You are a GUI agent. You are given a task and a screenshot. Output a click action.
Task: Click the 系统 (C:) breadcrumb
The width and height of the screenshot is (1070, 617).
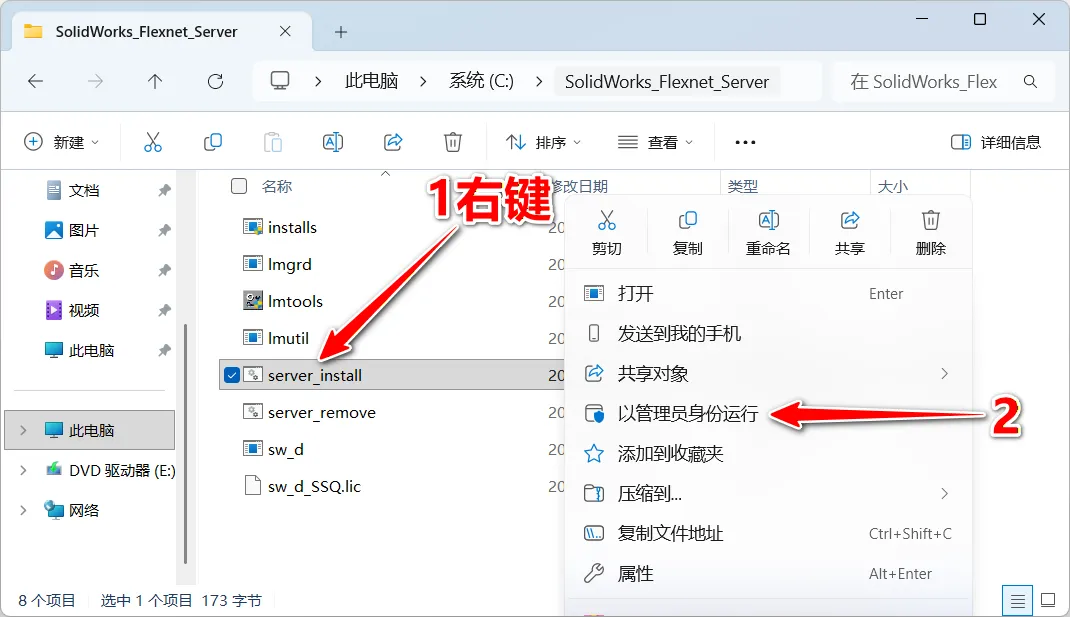(x=481, y=81)
